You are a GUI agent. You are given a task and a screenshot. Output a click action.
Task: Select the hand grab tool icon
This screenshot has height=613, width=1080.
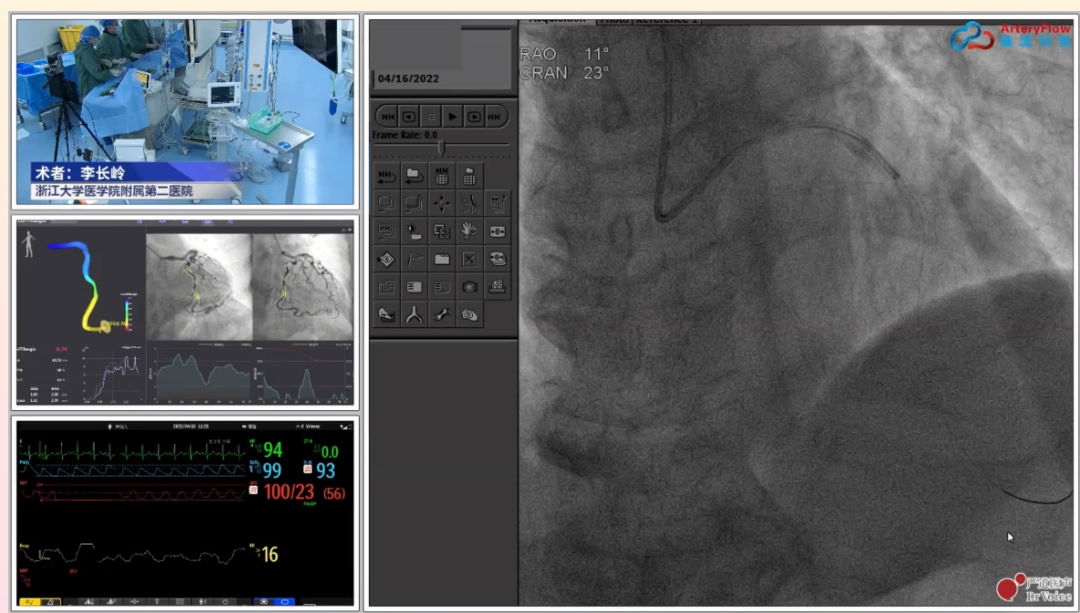pyautogui.click(x=469, y=231)
